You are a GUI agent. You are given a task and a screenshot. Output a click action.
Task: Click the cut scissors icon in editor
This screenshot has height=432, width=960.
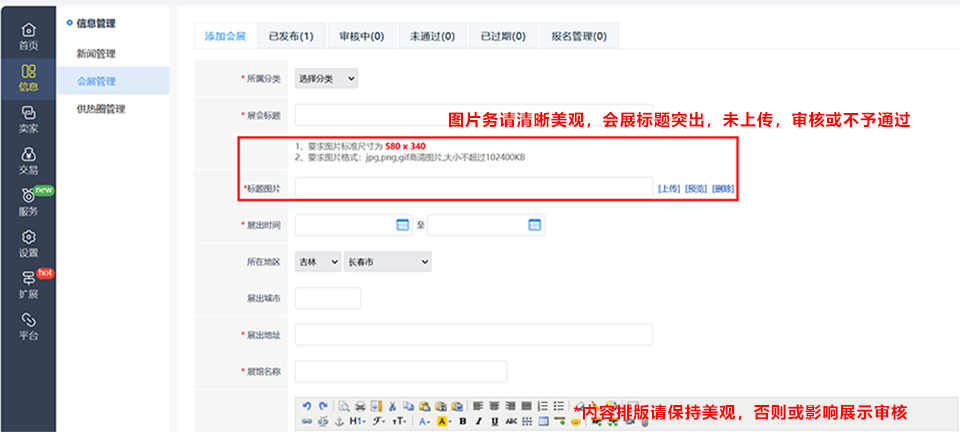pos(393,406)
